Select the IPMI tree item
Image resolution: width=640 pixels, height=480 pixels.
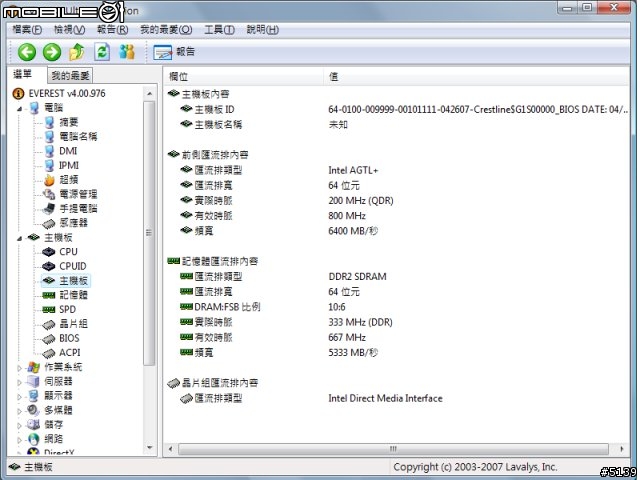61,165
